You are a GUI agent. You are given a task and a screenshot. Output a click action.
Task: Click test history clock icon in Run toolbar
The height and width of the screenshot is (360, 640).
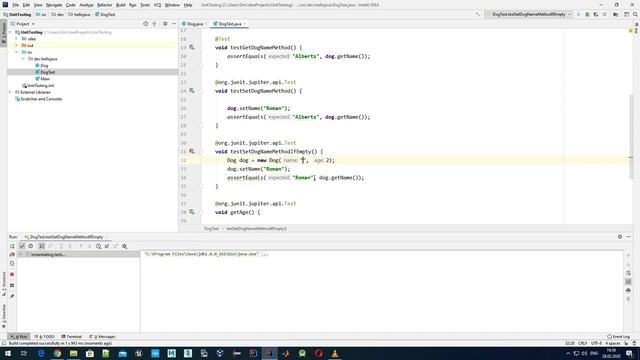(x=98, y=246)
